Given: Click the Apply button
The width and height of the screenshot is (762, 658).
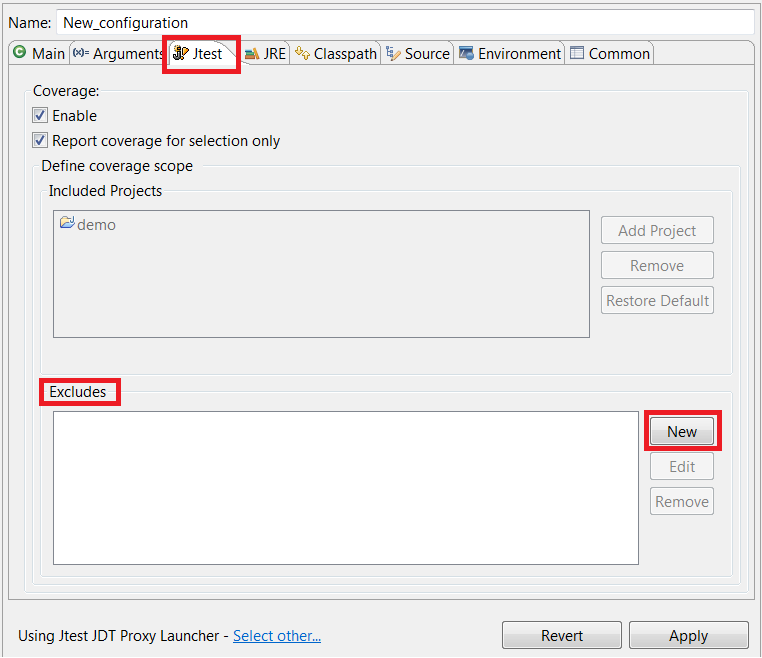Looking at the screenshot, I should pos(689,635).
